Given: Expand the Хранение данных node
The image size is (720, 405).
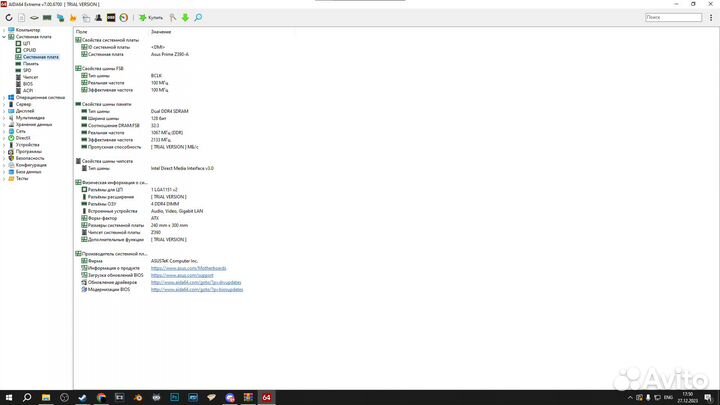Looking at the screenshot, I should (4, 124).
